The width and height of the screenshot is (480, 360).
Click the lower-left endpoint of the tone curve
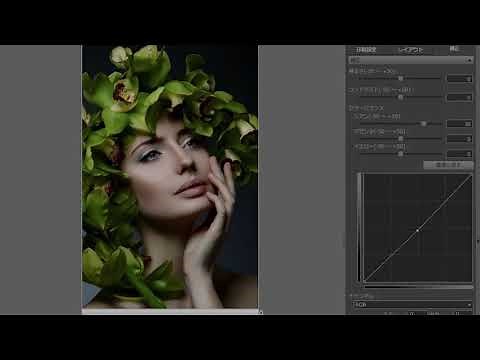[x=364, y=281]
